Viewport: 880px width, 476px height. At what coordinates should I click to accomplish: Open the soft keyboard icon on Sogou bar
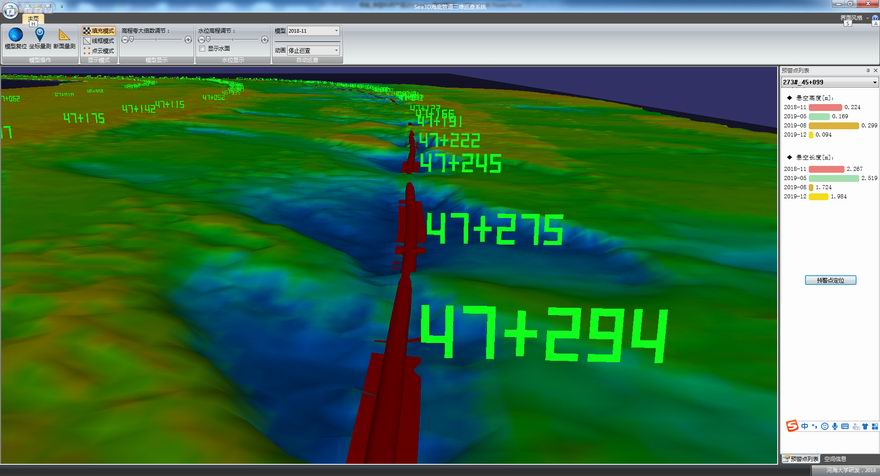[x=845, y=427]
